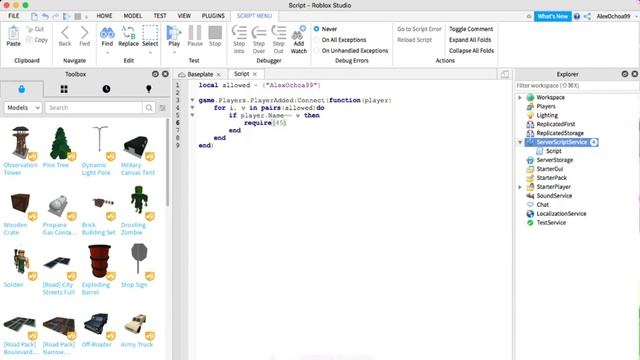Click the Cut button
Image resolution: width=640 pixels, height=360 pixels.
click(35, 29)
